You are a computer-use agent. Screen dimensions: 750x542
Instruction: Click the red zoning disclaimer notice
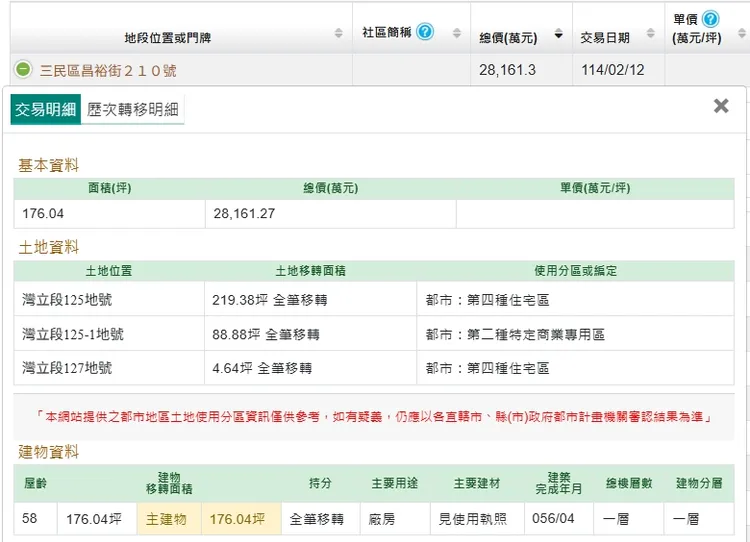(x=374, y=417)
